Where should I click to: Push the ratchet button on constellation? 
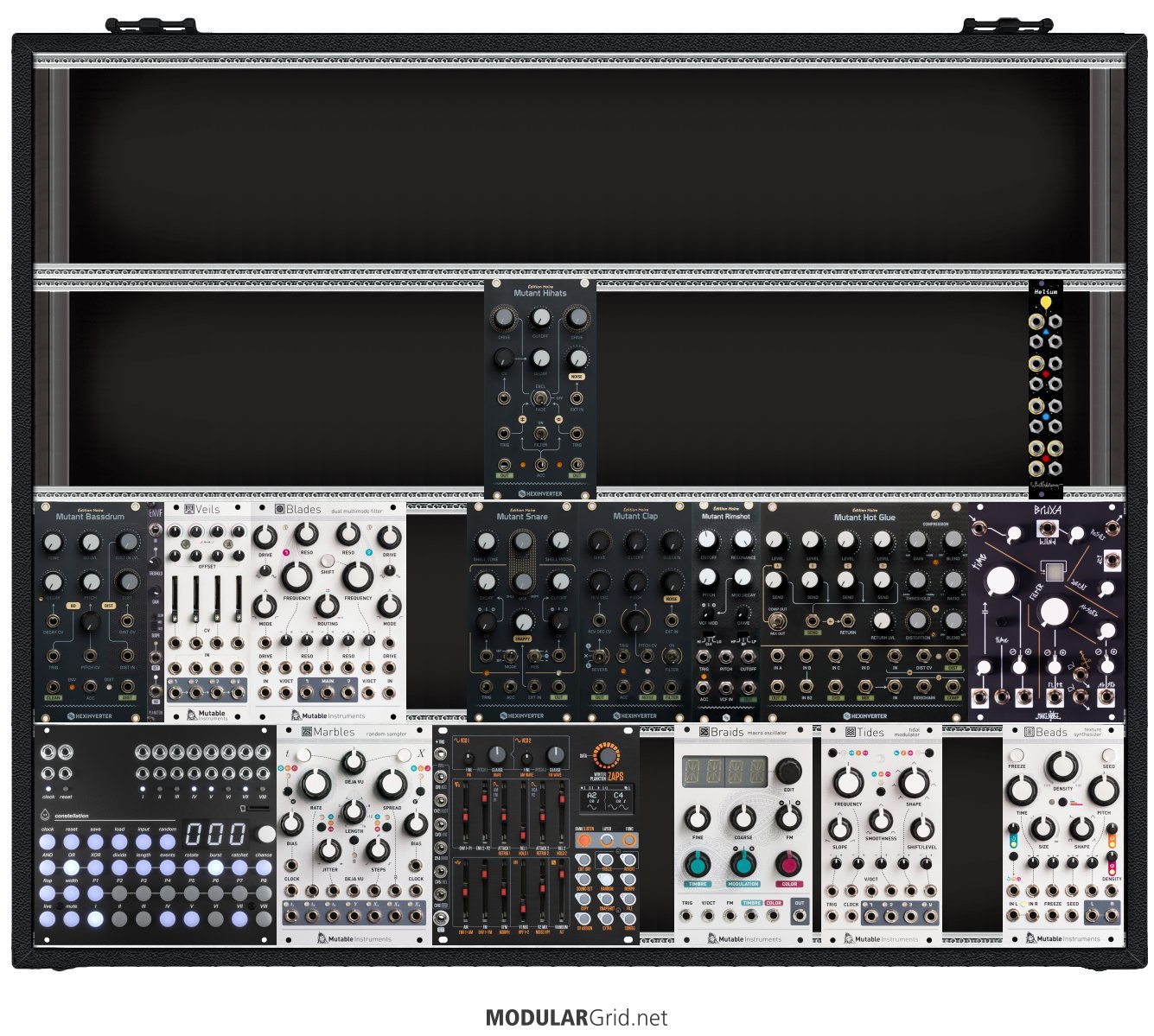coord(240,868)
